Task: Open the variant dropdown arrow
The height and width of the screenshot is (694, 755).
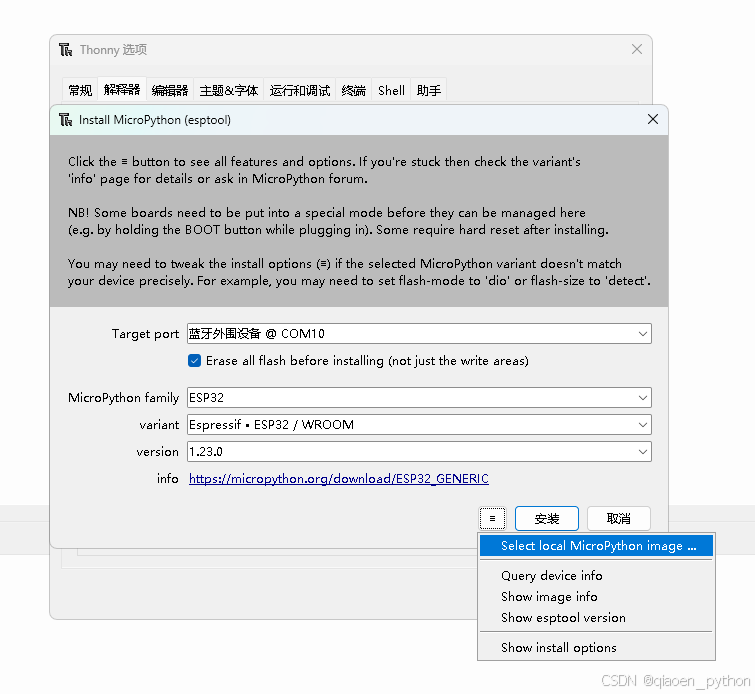Action: 642,425
